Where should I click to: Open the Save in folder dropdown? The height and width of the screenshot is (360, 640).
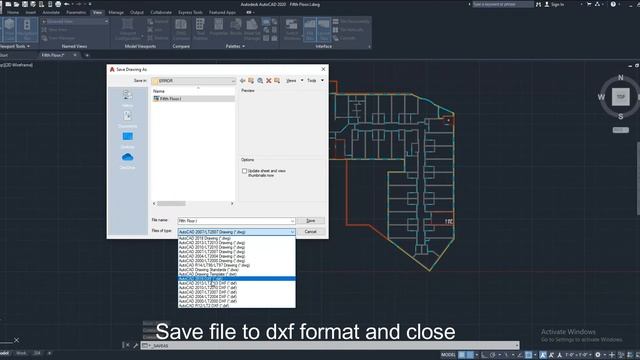point(194,81)
